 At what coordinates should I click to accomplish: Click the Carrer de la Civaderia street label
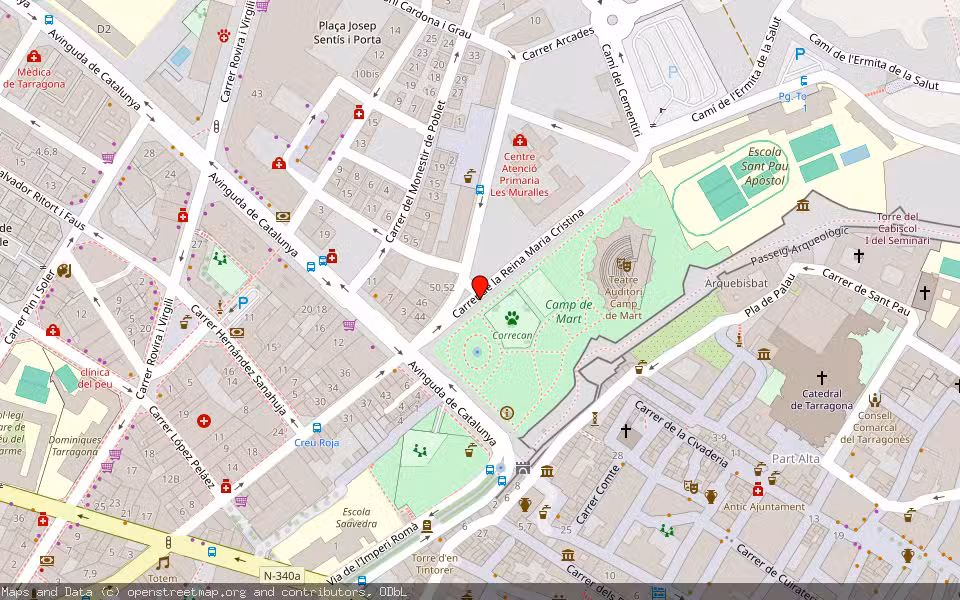point(681,433)
